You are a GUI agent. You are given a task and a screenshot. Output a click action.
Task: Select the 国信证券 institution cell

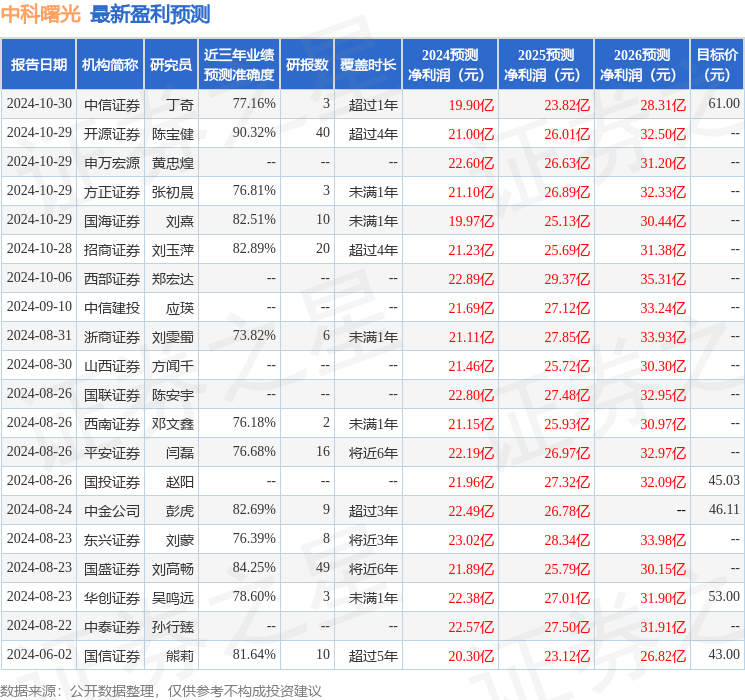112,656
